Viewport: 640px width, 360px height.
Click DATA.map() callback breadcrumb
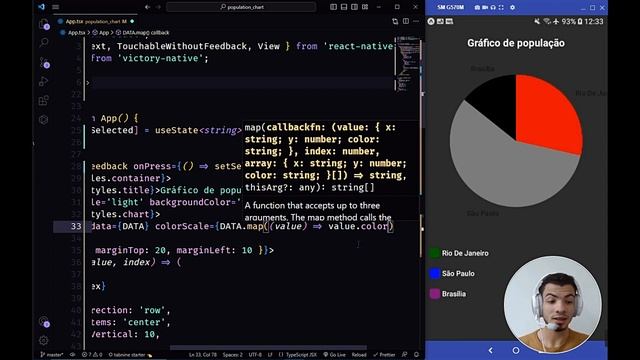(146, 33)
